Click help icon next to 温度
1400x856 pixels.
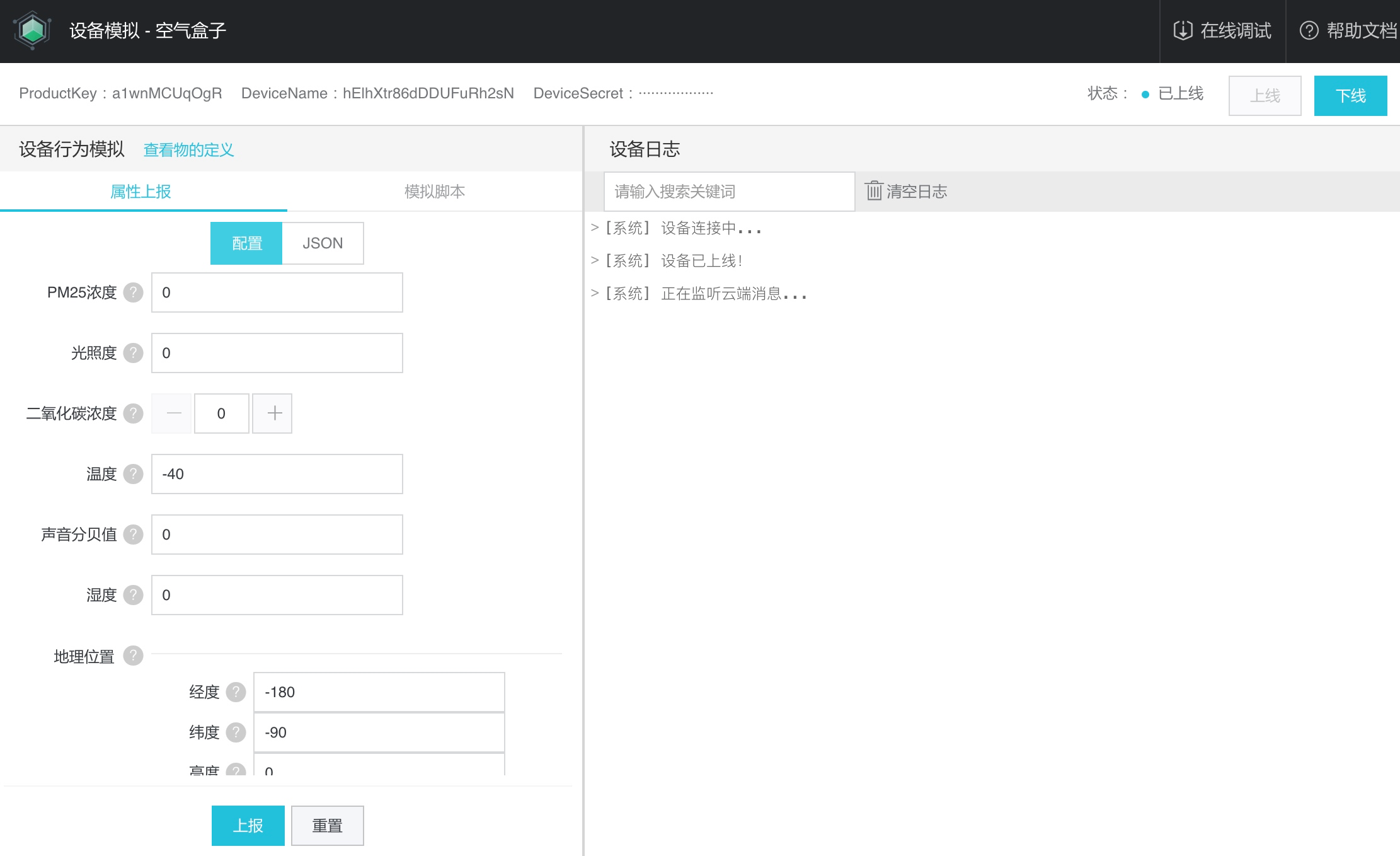133,474
